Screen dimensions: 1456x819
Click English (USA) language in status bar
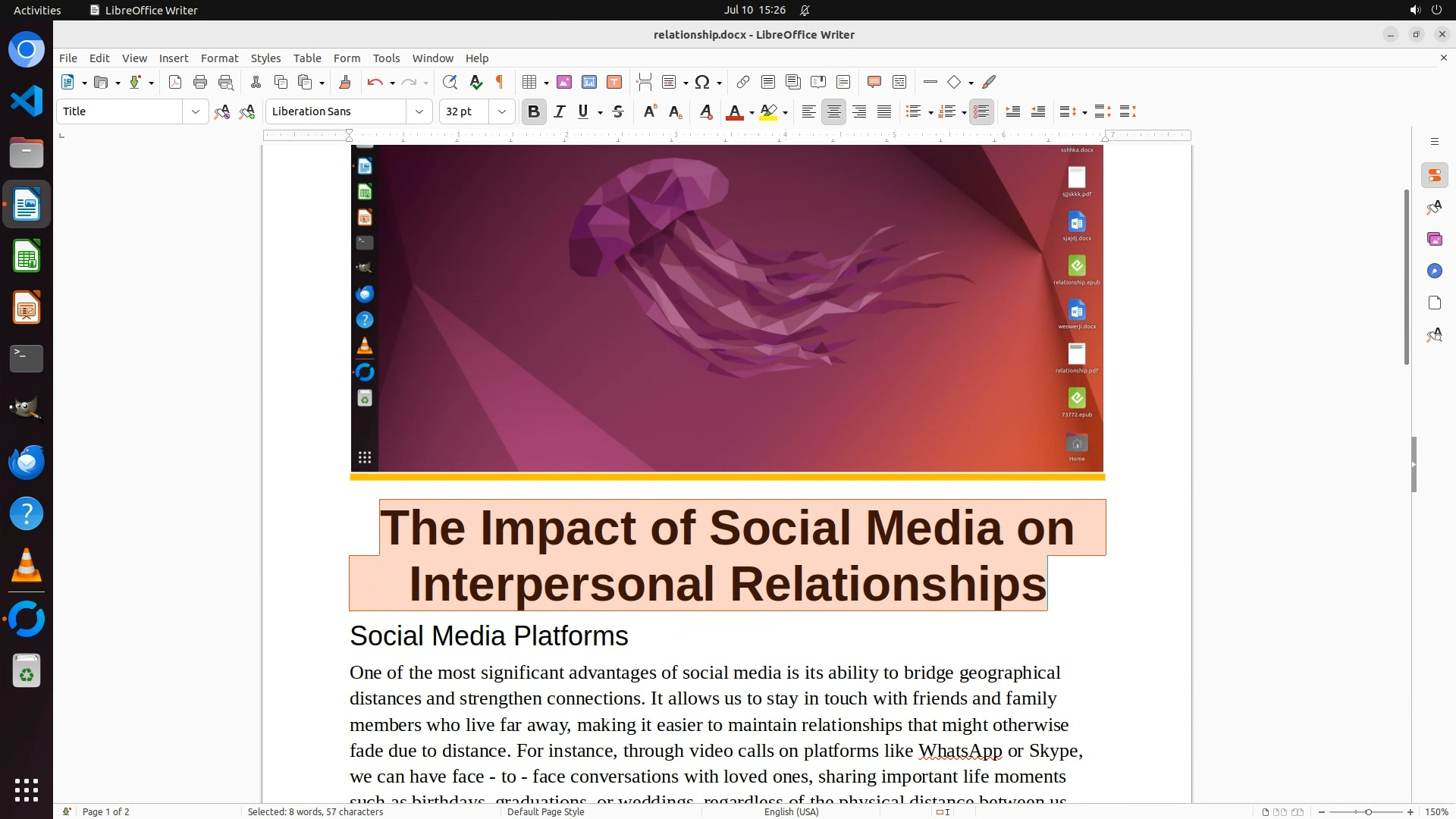[x=791, y=811]
